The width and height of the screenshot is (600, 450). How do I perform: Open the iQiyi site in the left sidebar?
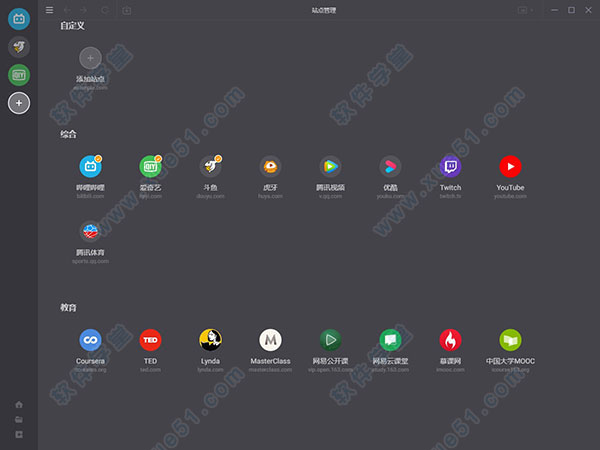pyautogui.click(x=19, y=75)
